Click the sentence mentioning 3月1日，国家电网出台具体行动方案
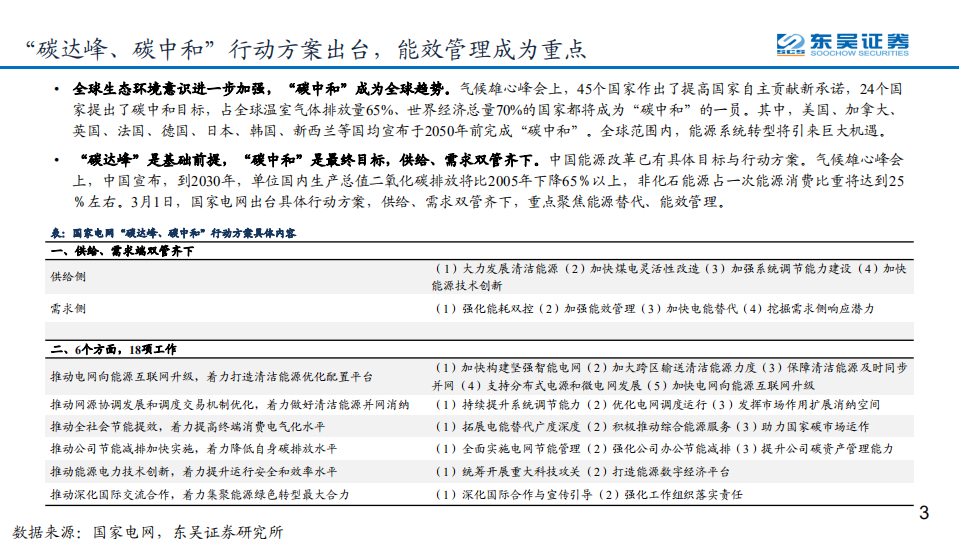Viewport: 959px width, 539px height. [428, 202]
